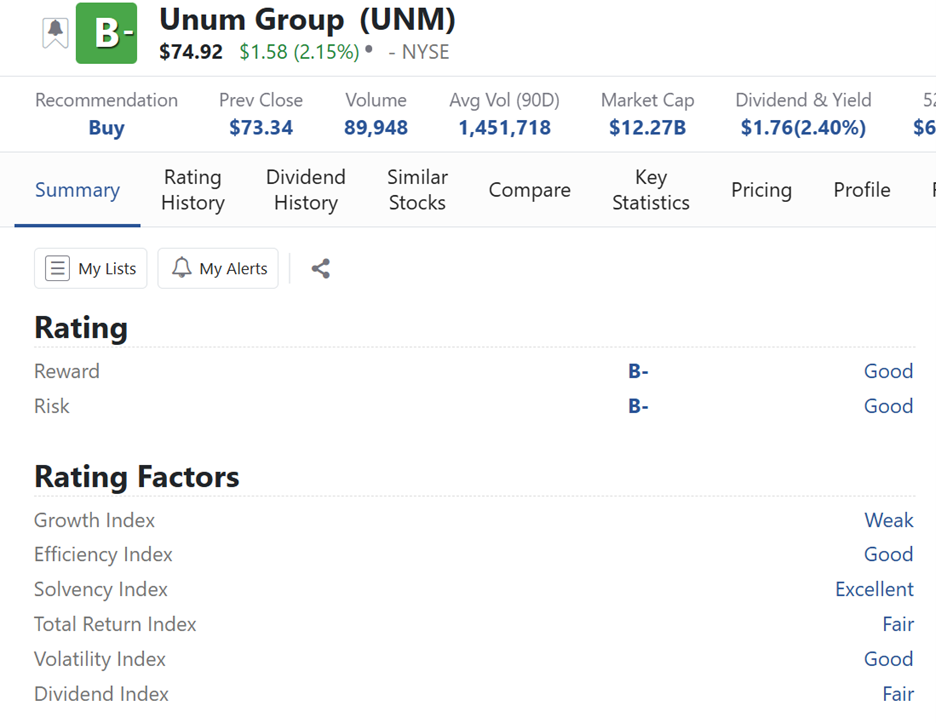Click the Reward B- grade link
Viewport: 936px width, 723px height.
coord(638,371)
